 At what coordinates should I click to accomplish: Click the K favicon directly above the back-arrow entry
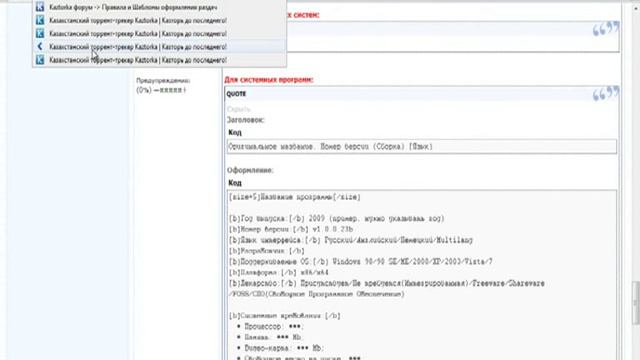pyautogui.click(x=40, y=33)
